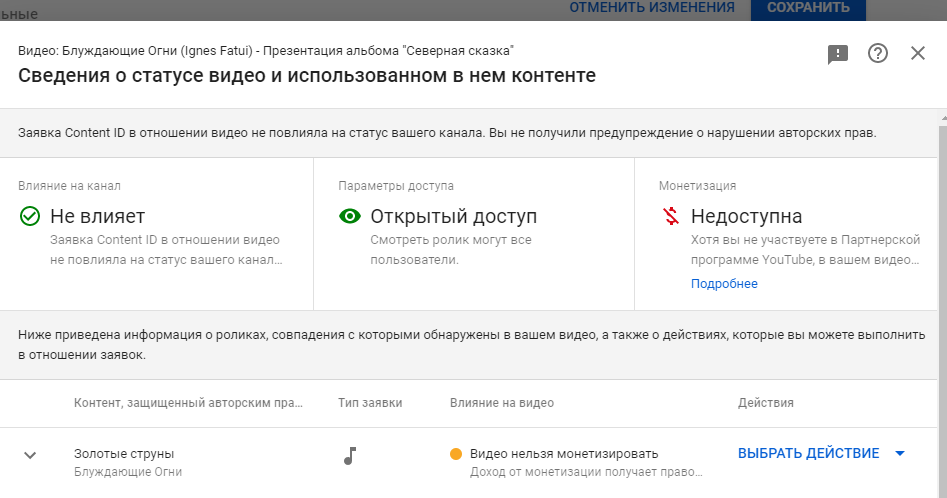The width and height of the screenshot is (947, 498).
Task: Click the Контент, защищенный авторским column header
Action: click(x=188, y=403)
